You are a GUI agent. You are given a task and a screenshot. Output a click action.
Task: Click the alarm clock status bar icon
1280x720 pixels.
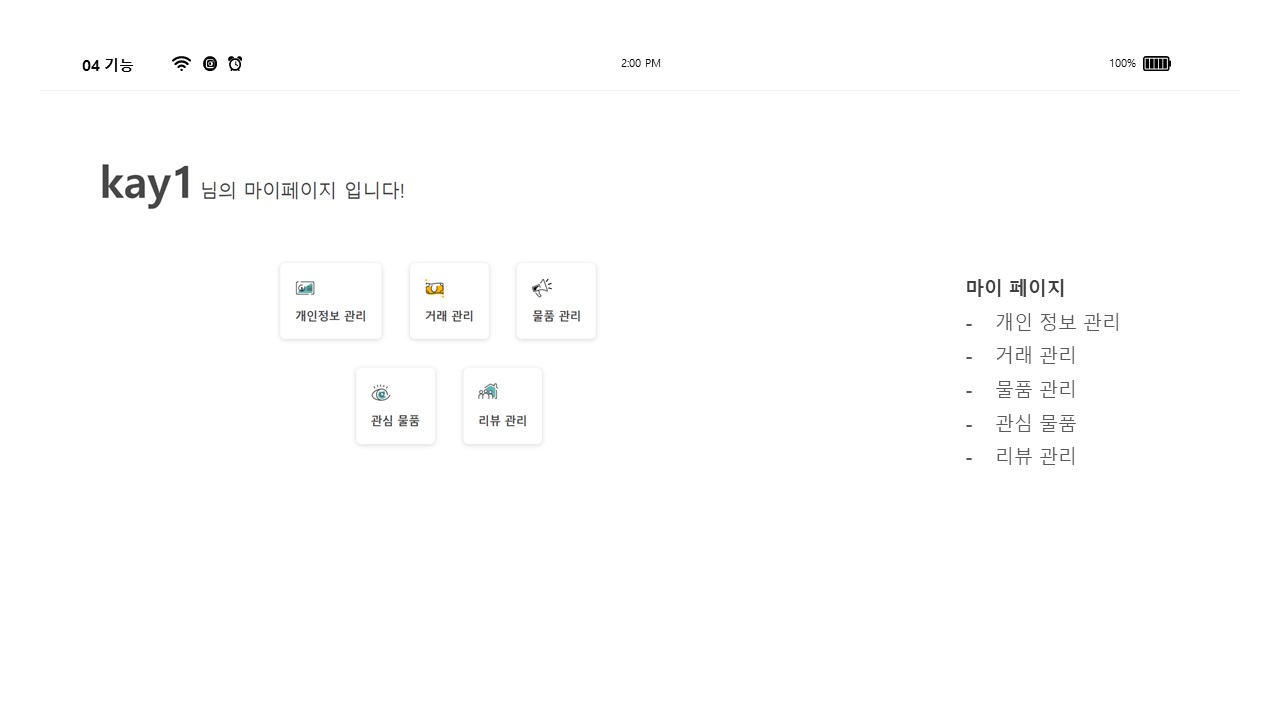(x=235, y=63)
